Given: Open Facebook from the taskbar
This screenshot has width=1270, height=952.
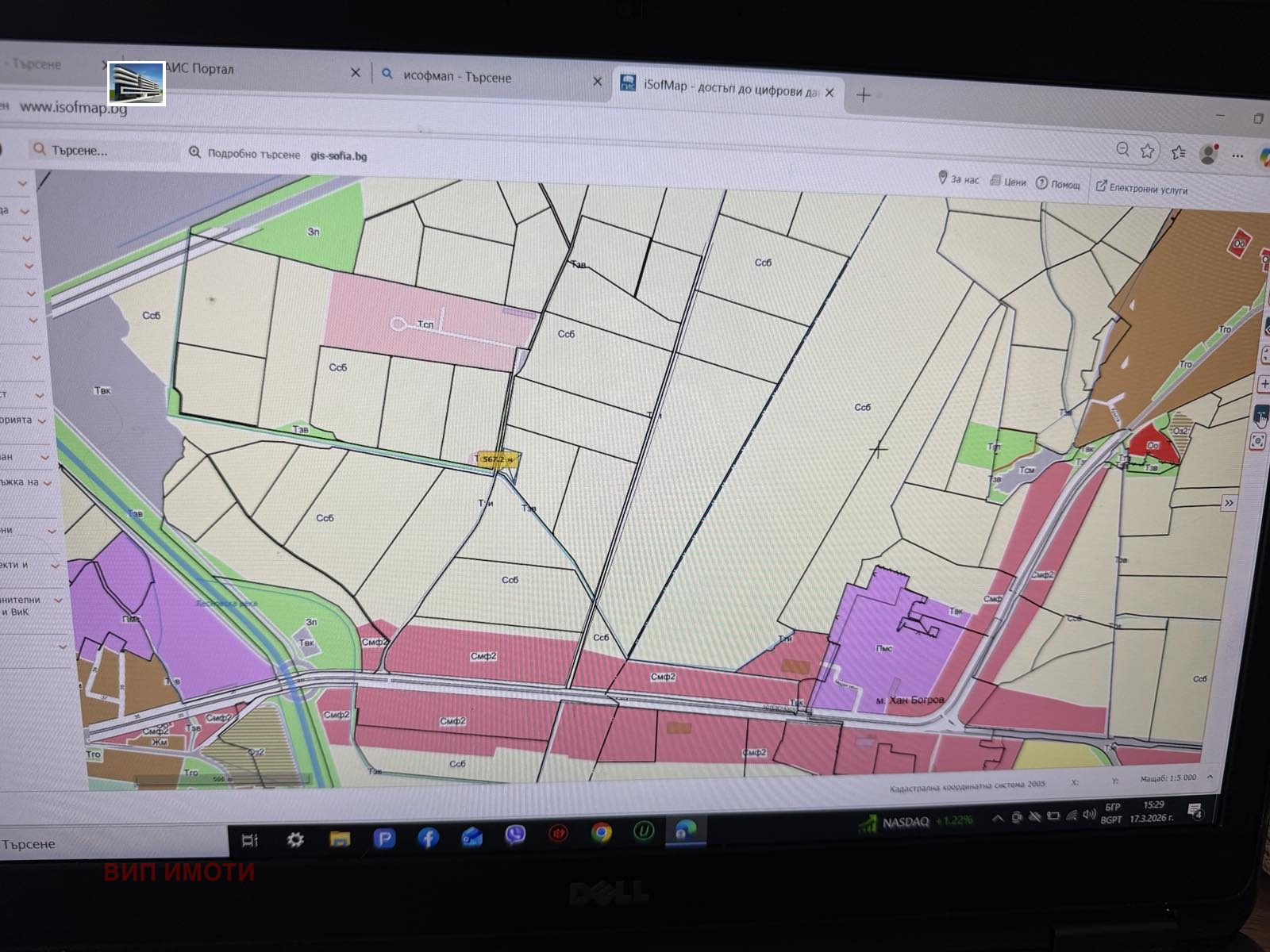Looking at the screenshot, I should pyautogui.click(x=428, y=834).
